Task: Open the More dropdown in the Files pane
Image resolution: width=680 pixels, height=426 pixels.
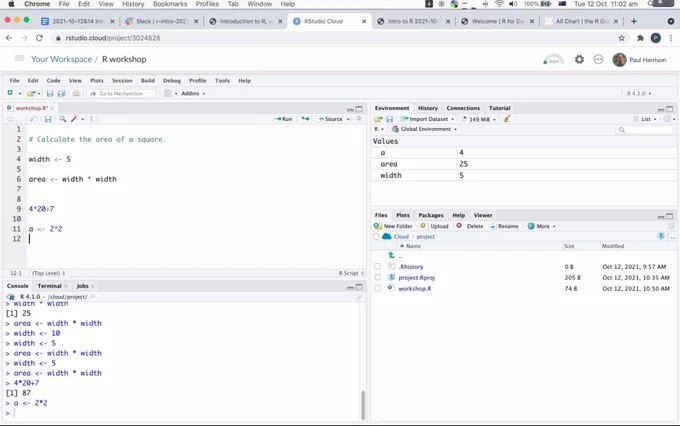Action: pyautogui.click(x=541, y=226)
